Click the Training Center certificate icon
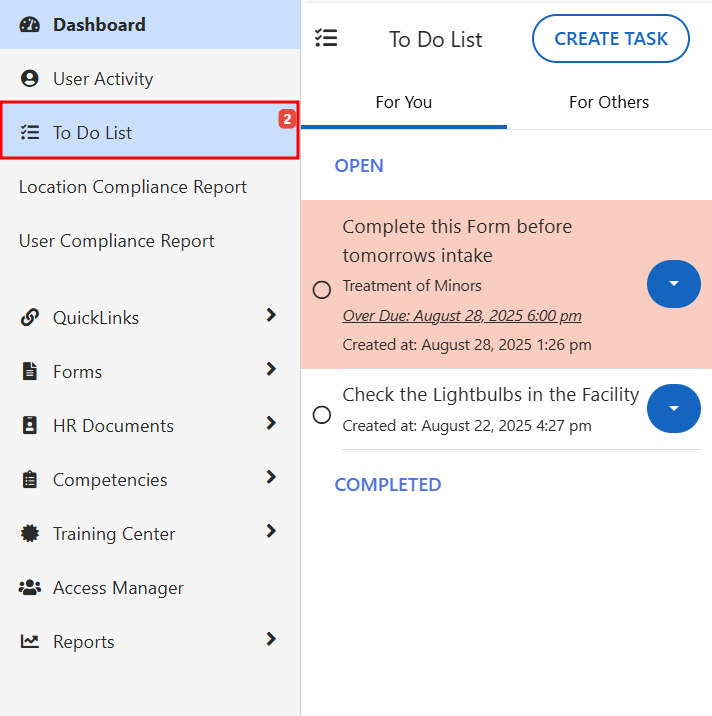This screenshot has height=716, width=712. [30, 534]
